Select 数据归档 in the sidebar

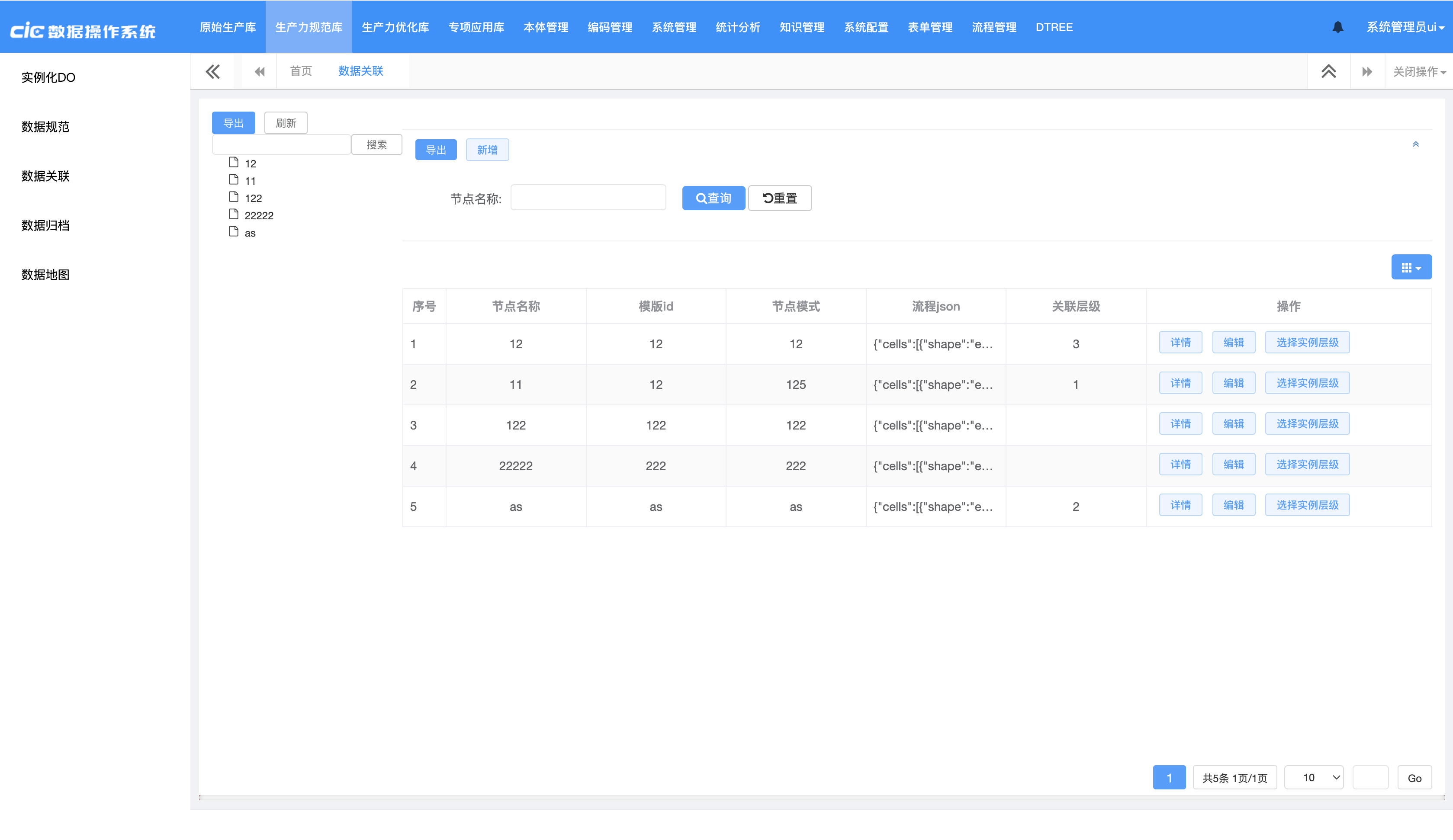[x=45, y=225]
